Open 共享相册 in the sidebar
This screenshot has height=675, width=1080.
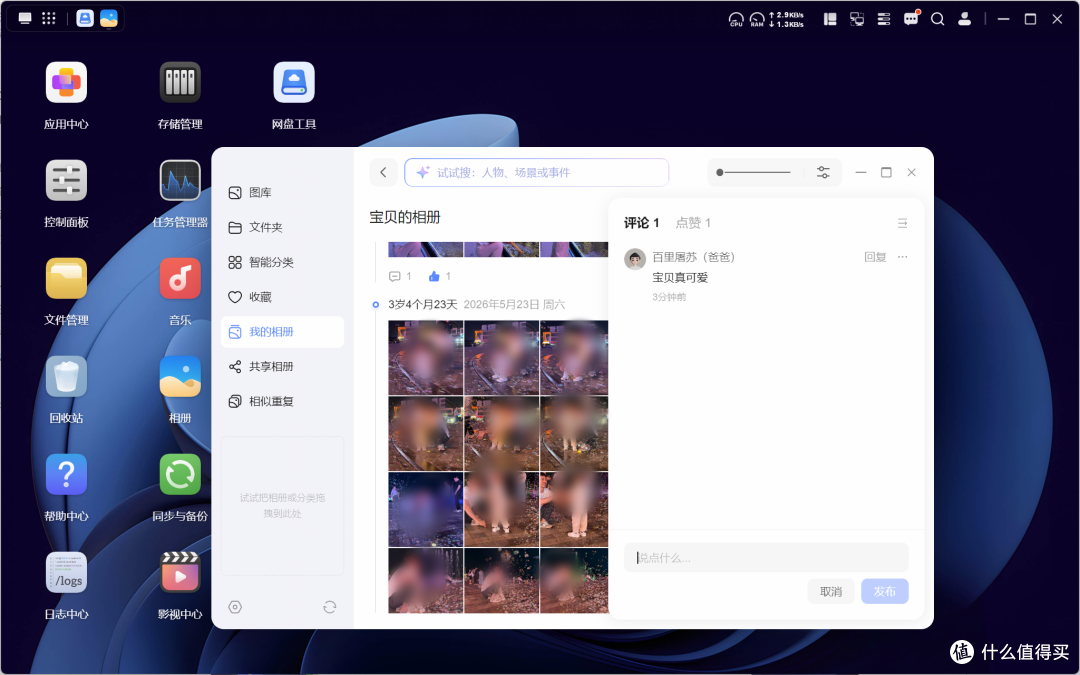tap(282, 366)
